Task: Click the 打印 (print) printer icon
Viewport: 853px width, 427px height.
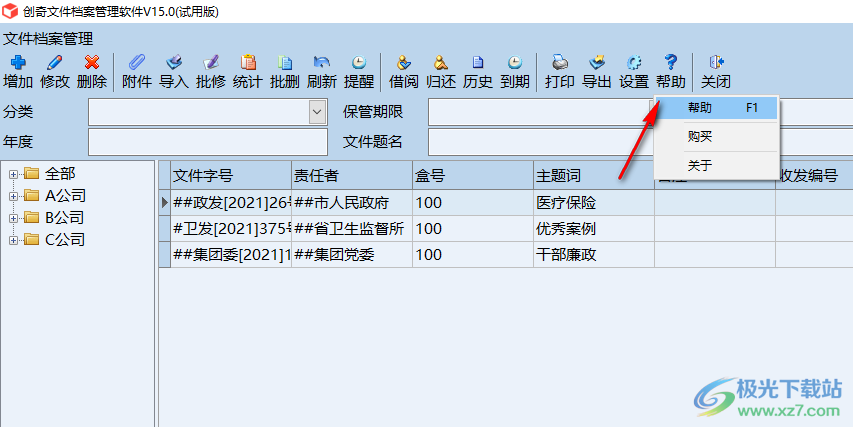Action: [x=560, y=63]
